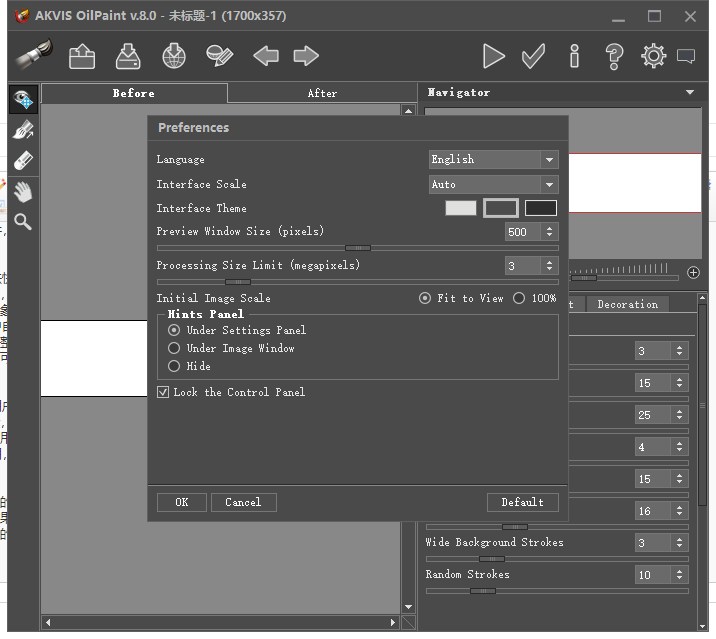
Task: Open the Language dropdown
Action: click(493, 159)
